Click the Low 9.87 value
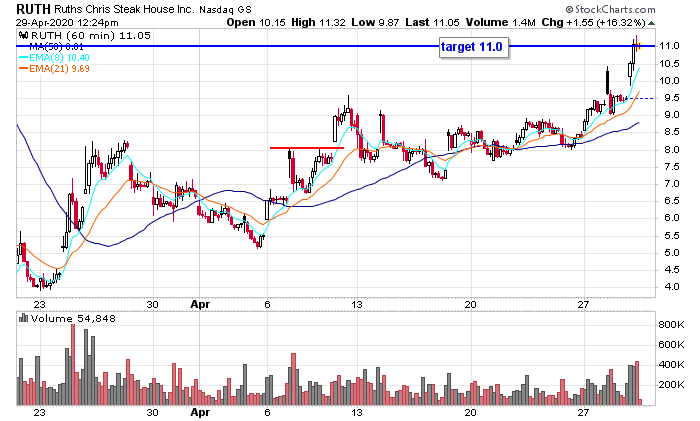 (x=375, y=22)
